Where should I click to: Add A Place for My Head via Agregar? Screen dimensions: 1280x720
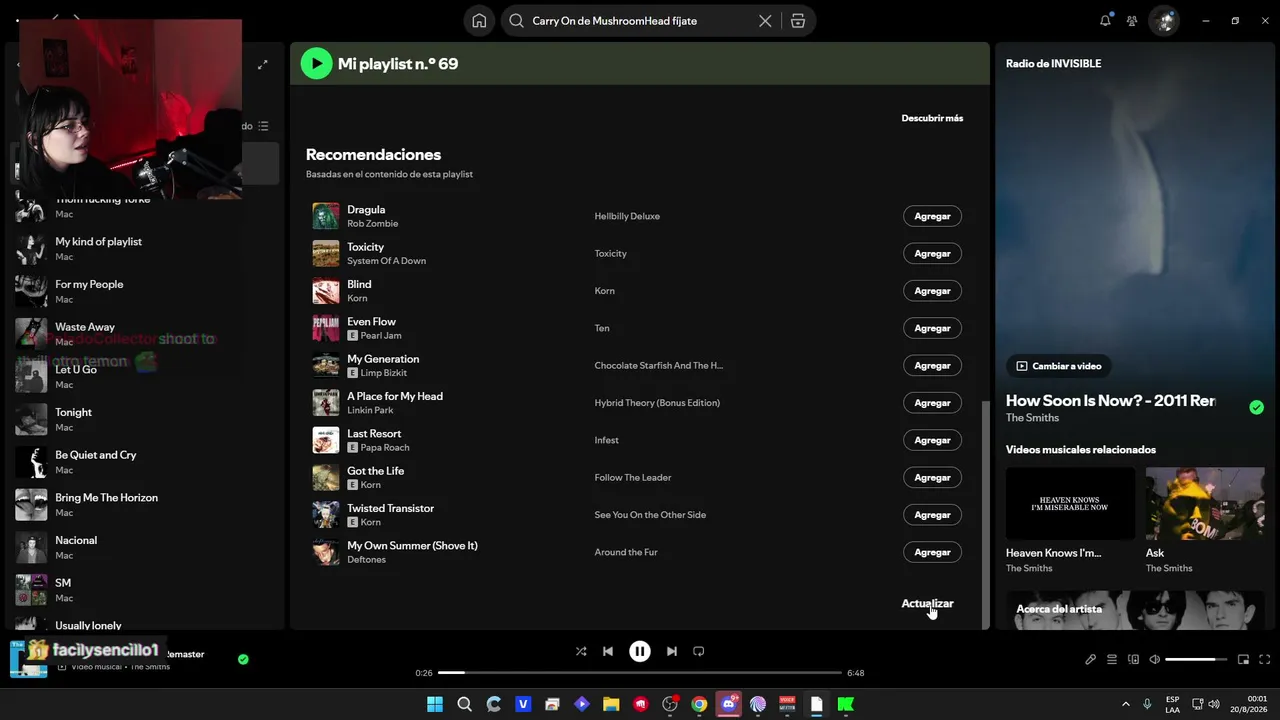point(932,403)
